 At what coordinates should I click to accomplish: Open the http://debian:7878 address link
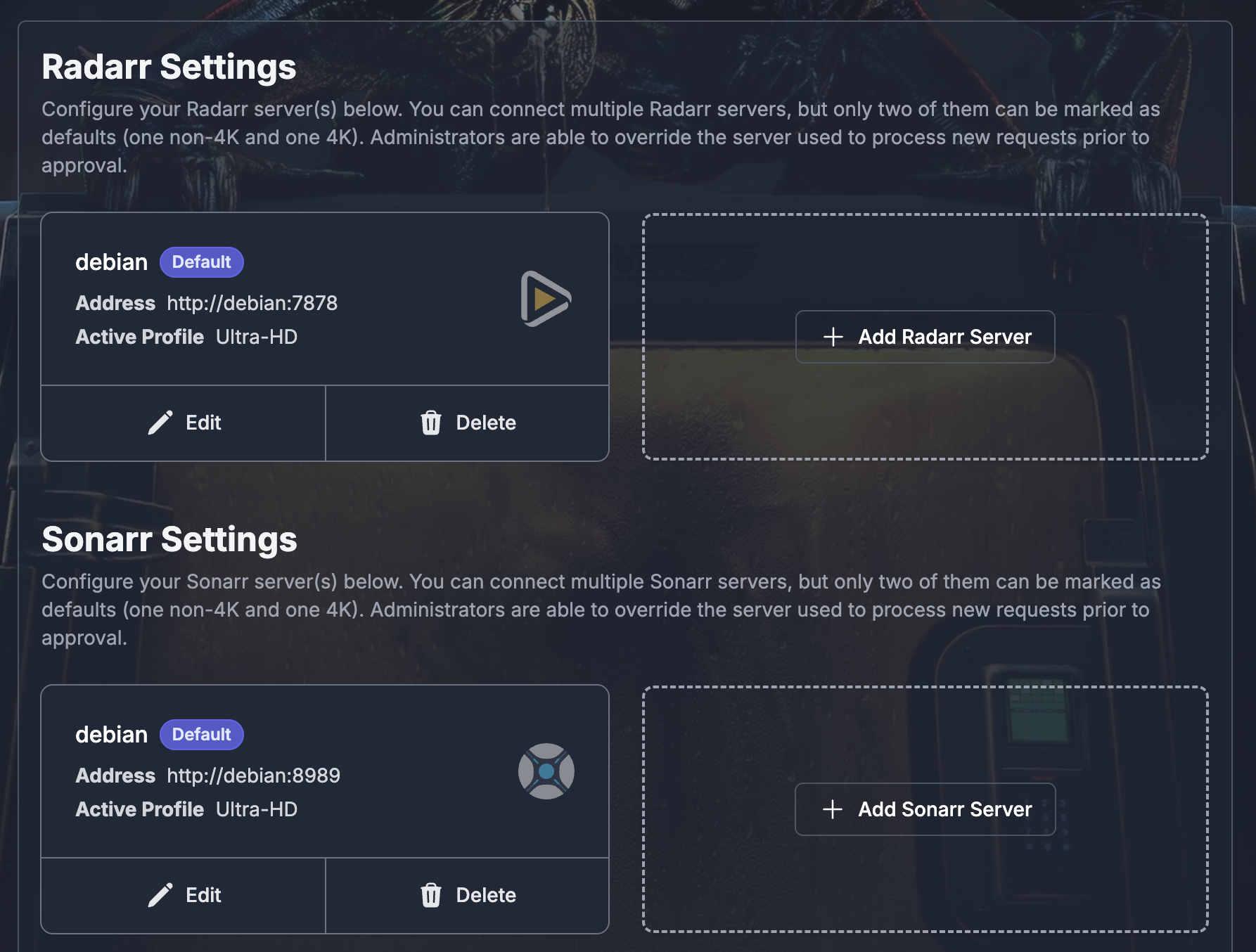pos(252,303)
